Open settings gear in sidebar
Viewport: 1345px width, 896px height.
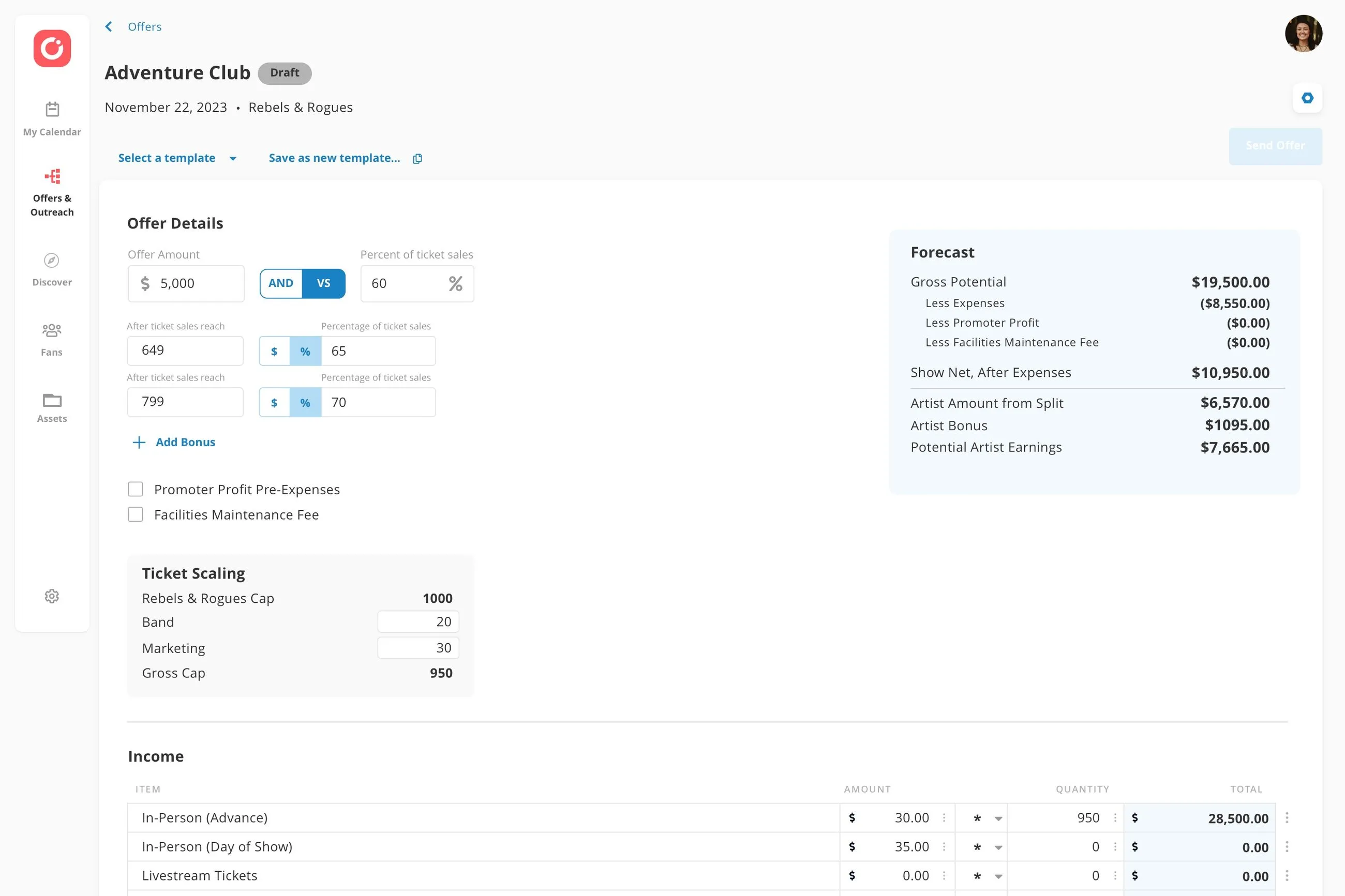[51, 596]
